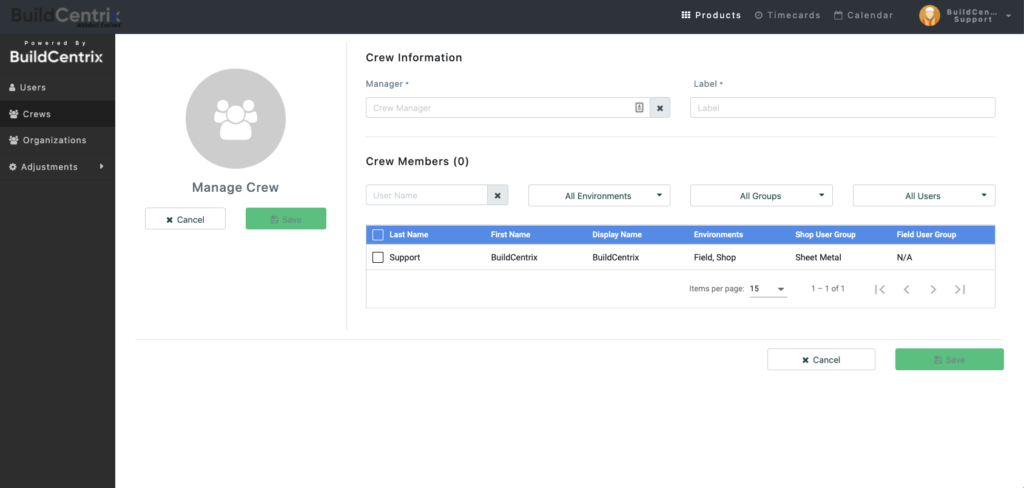Click the crew manager picker icon
The width and height of the screenshot is (1024, 488).
pyautogui.click(x=639, y=108)
